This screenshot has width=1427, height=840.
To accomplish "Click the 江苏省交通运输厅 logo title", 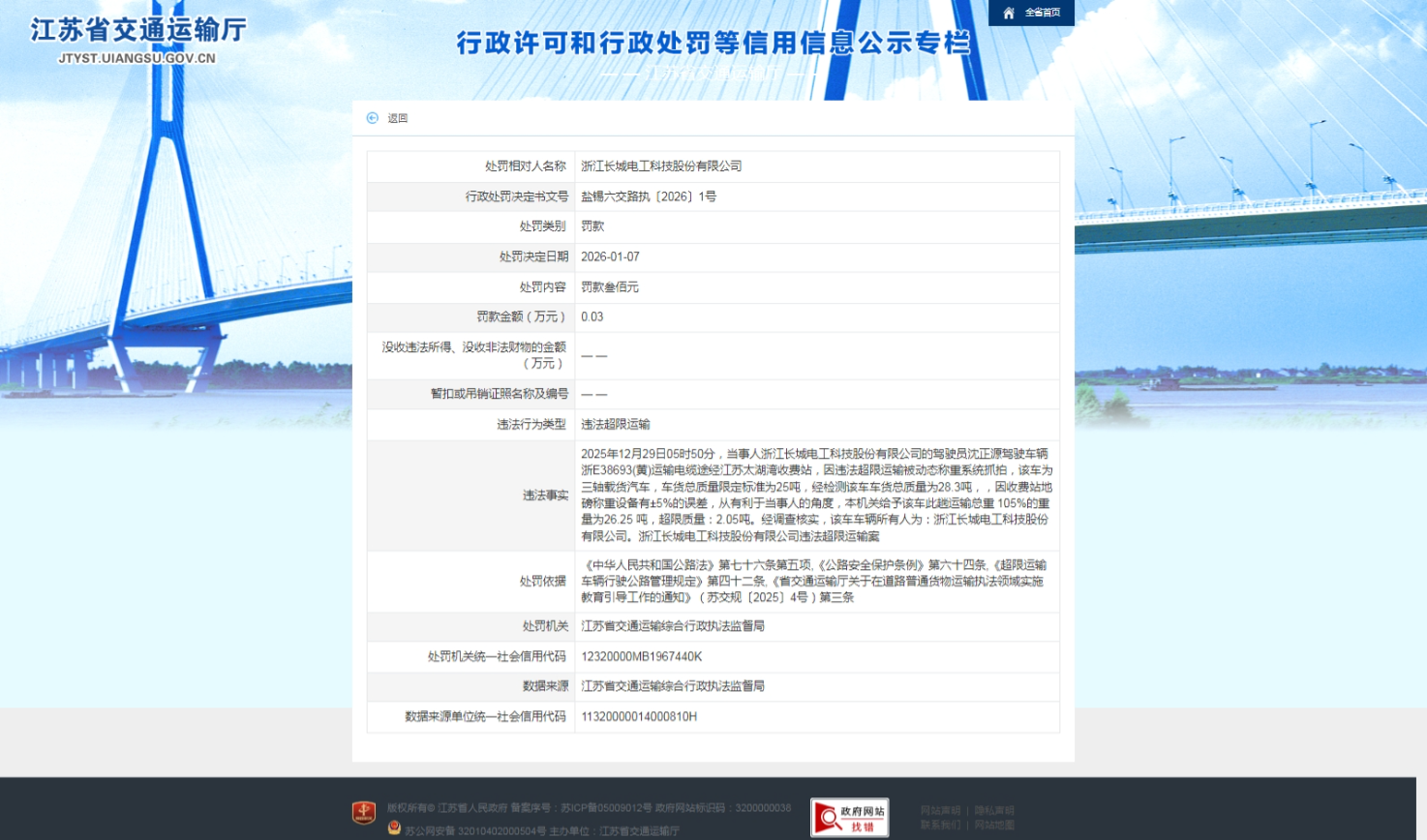I will point(138,30).
